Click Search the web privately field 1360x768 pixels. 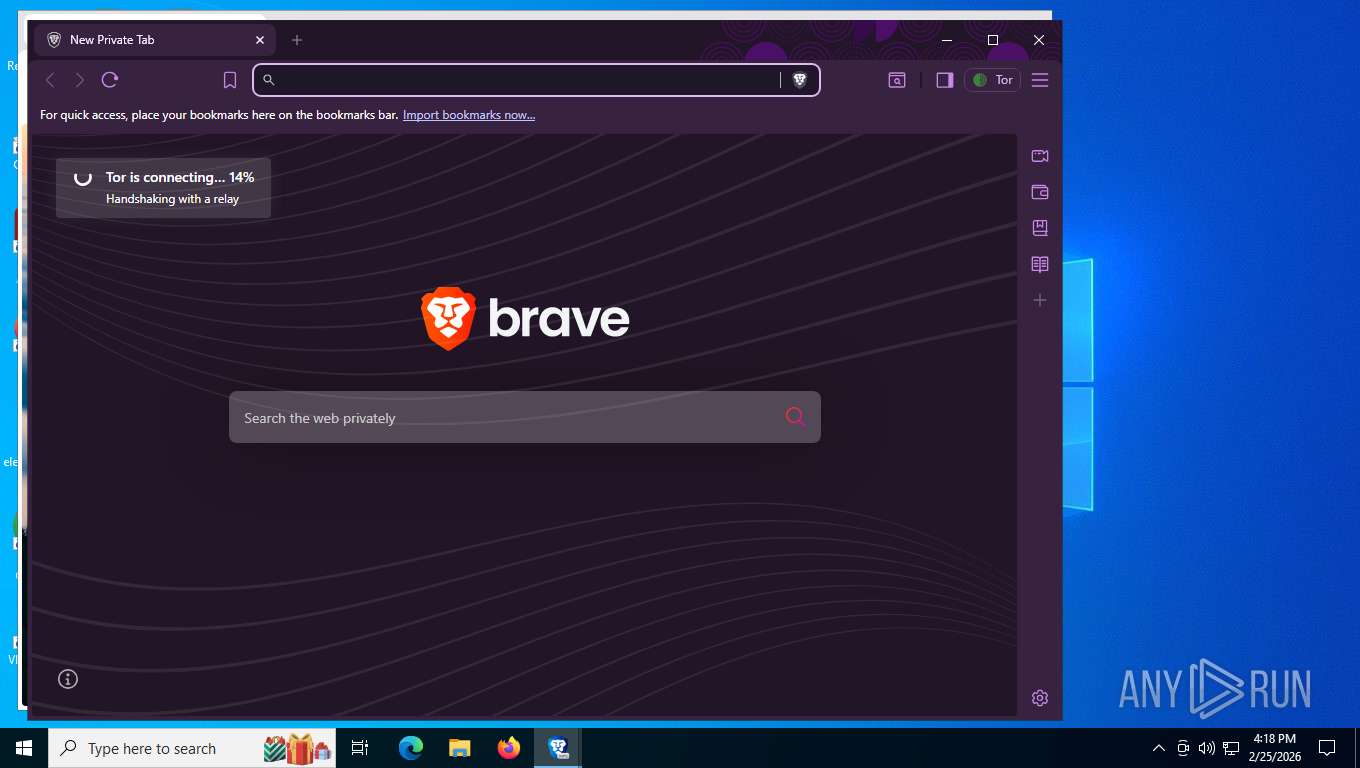(525, 417)
